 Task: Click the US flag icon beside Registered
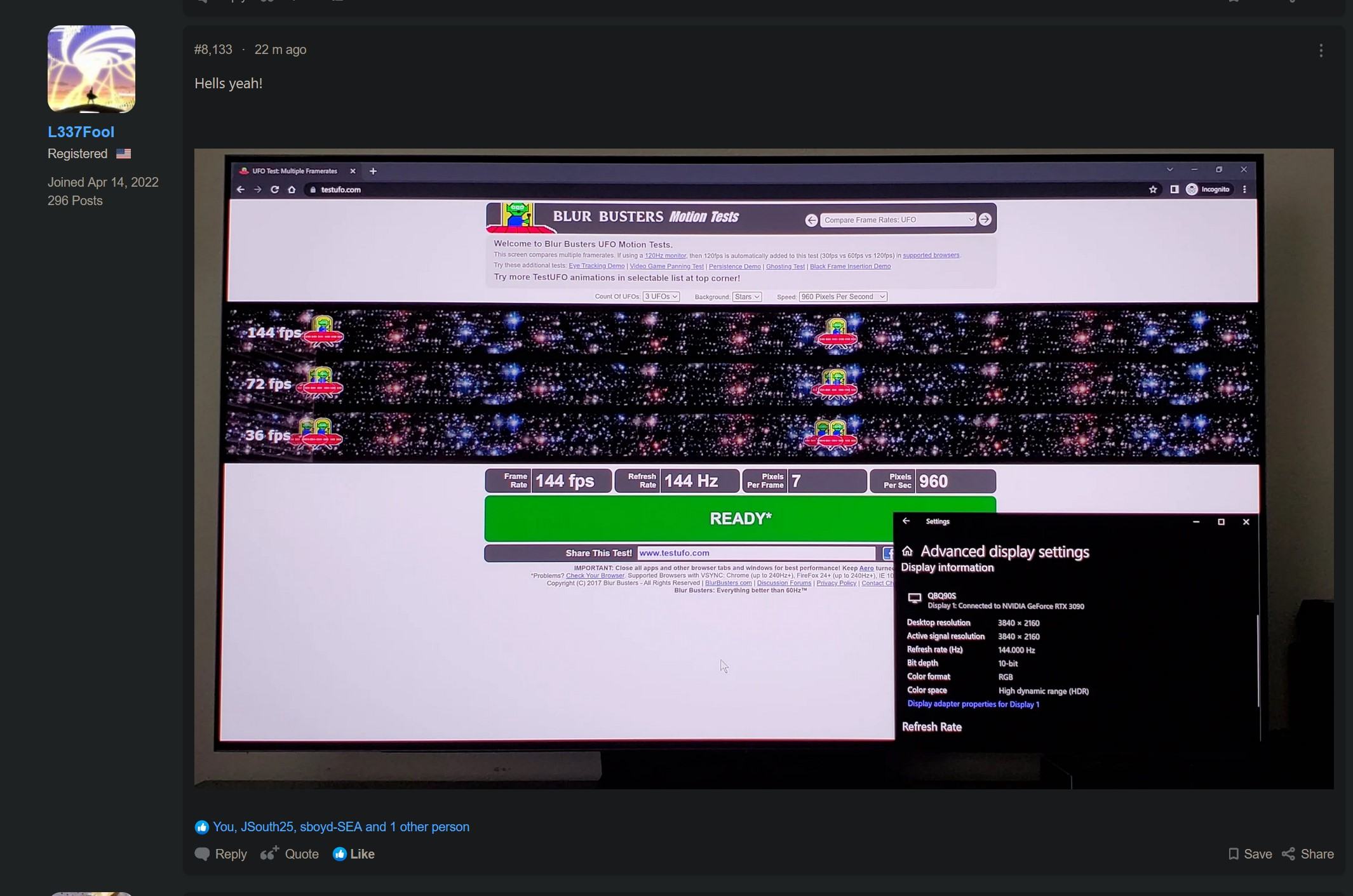tap(123, 154)
